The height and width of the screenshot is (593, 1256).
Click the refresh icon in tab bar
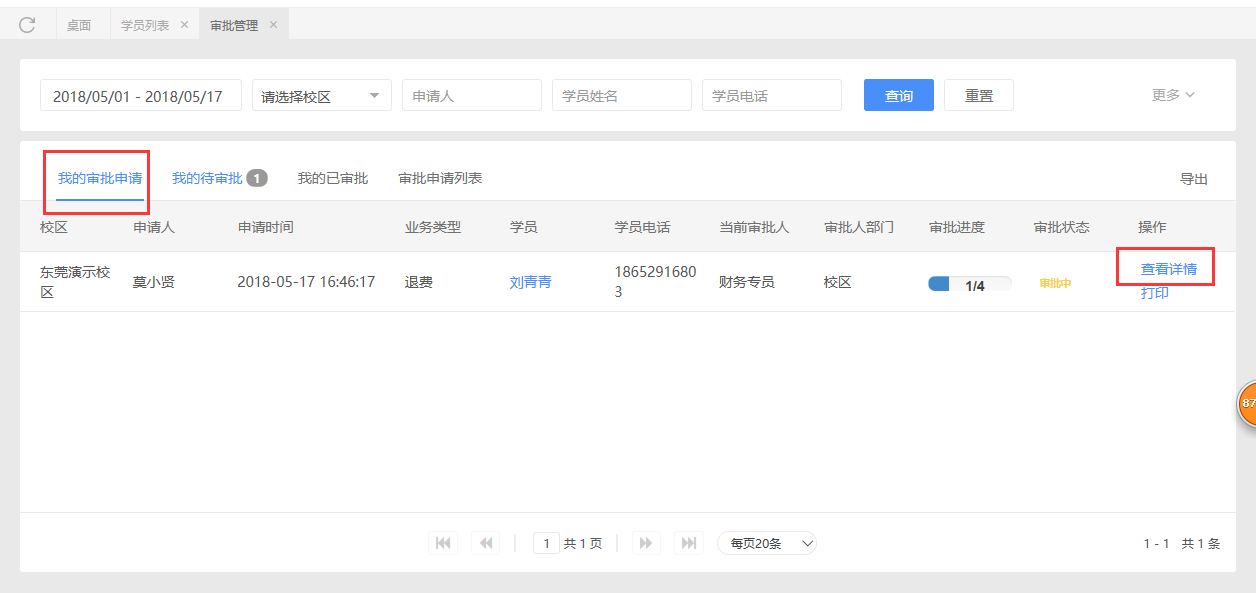pos(27,25)
